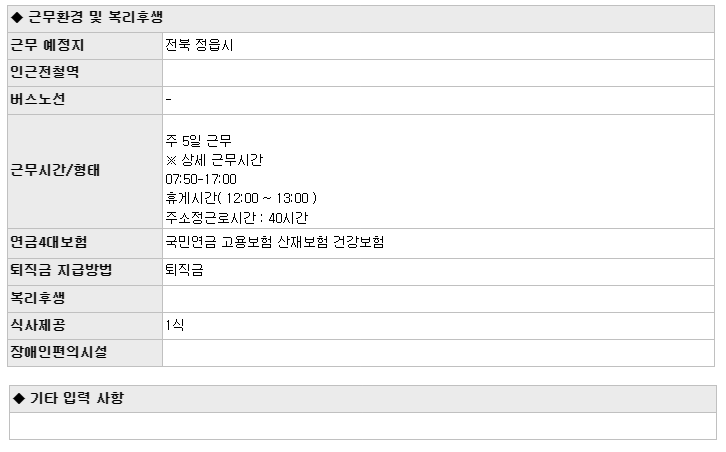Select the 장애인편의시설 label

coord(59,352)
